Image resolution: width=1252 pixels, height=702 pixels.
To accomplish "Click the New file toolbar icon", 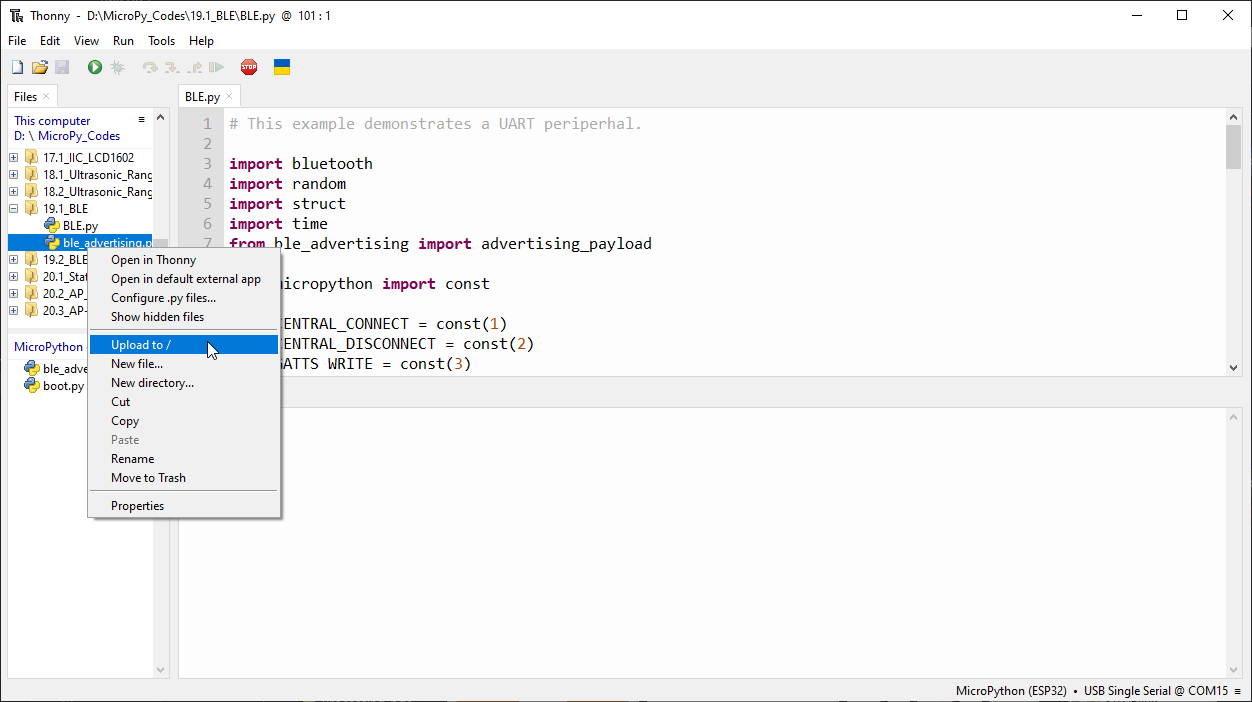I will [17, 67].
